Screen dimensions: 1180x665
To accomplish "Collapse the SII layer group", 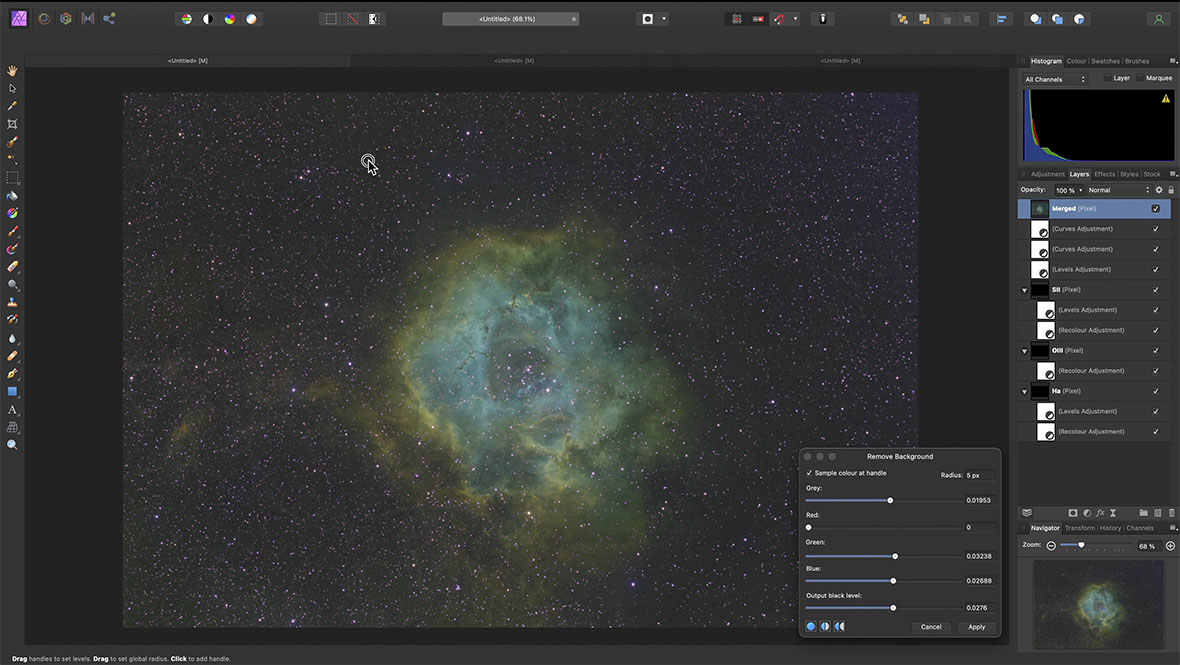I will pos(1024,290).
